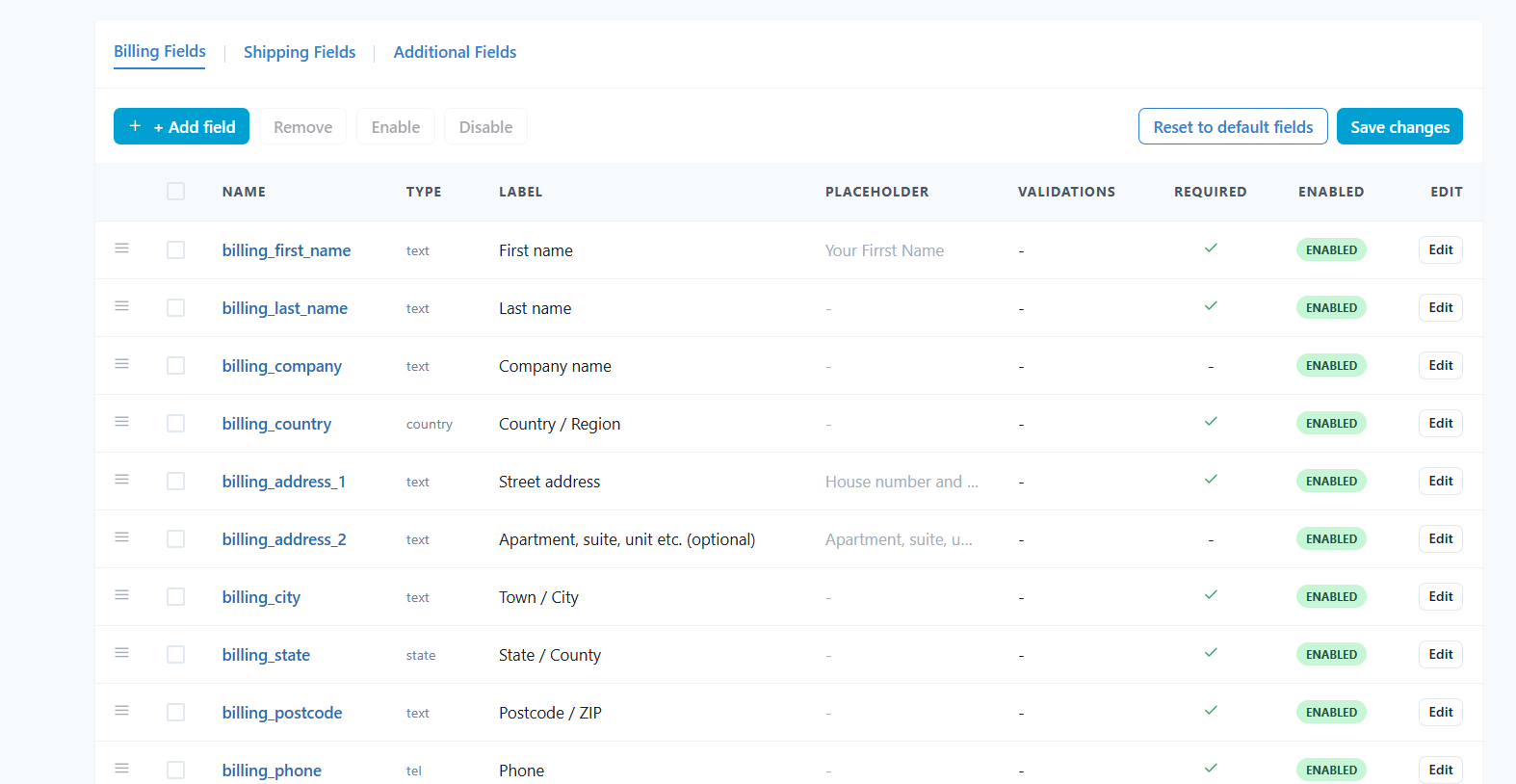This screenshot has width=1516, height=784.
Task: Grab the drag handle for billing_address_1 row
Action: click(121, 480)
